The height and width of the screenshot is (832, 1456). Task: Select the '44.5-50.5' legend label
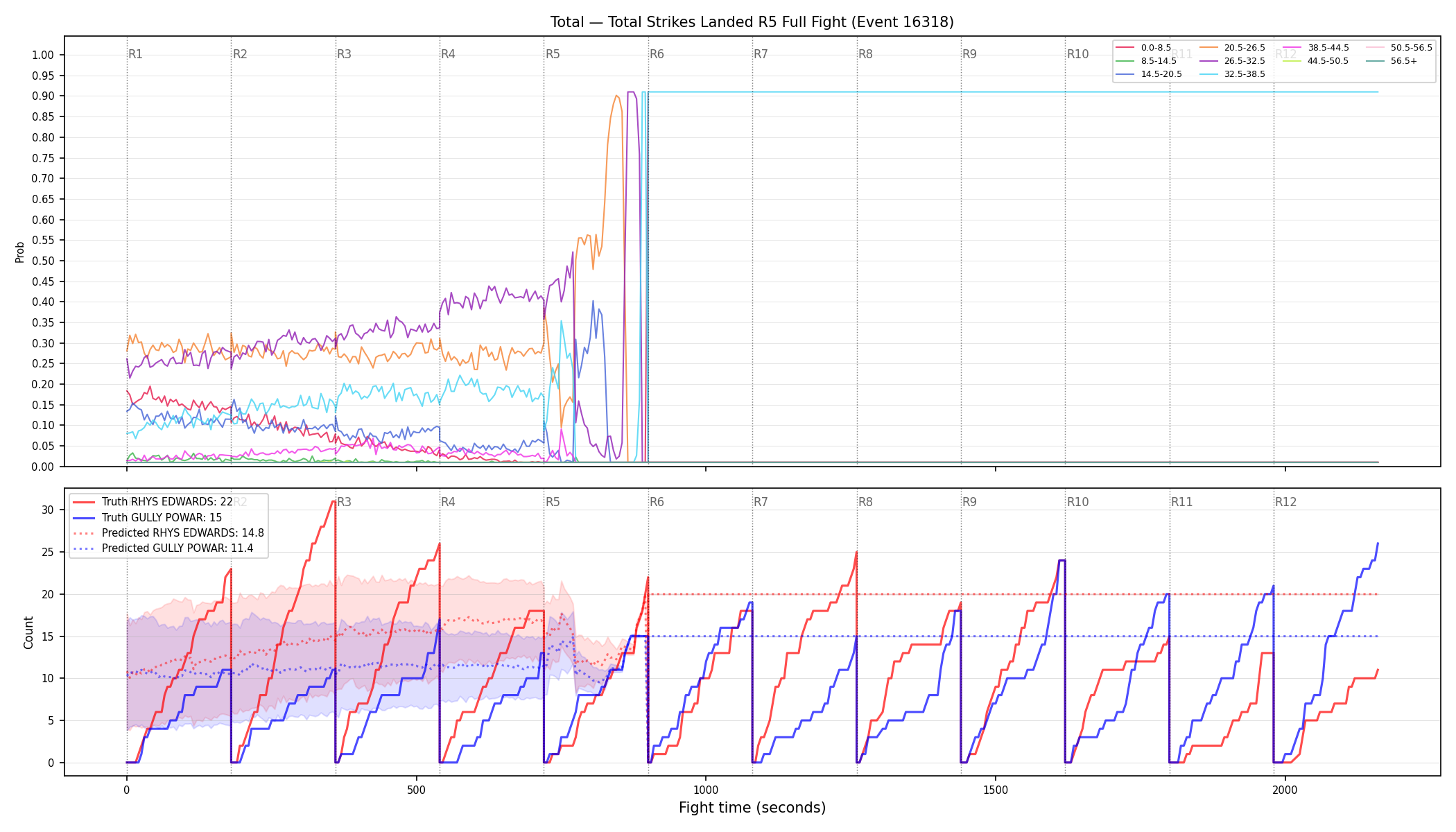[x=1328, y=61]
